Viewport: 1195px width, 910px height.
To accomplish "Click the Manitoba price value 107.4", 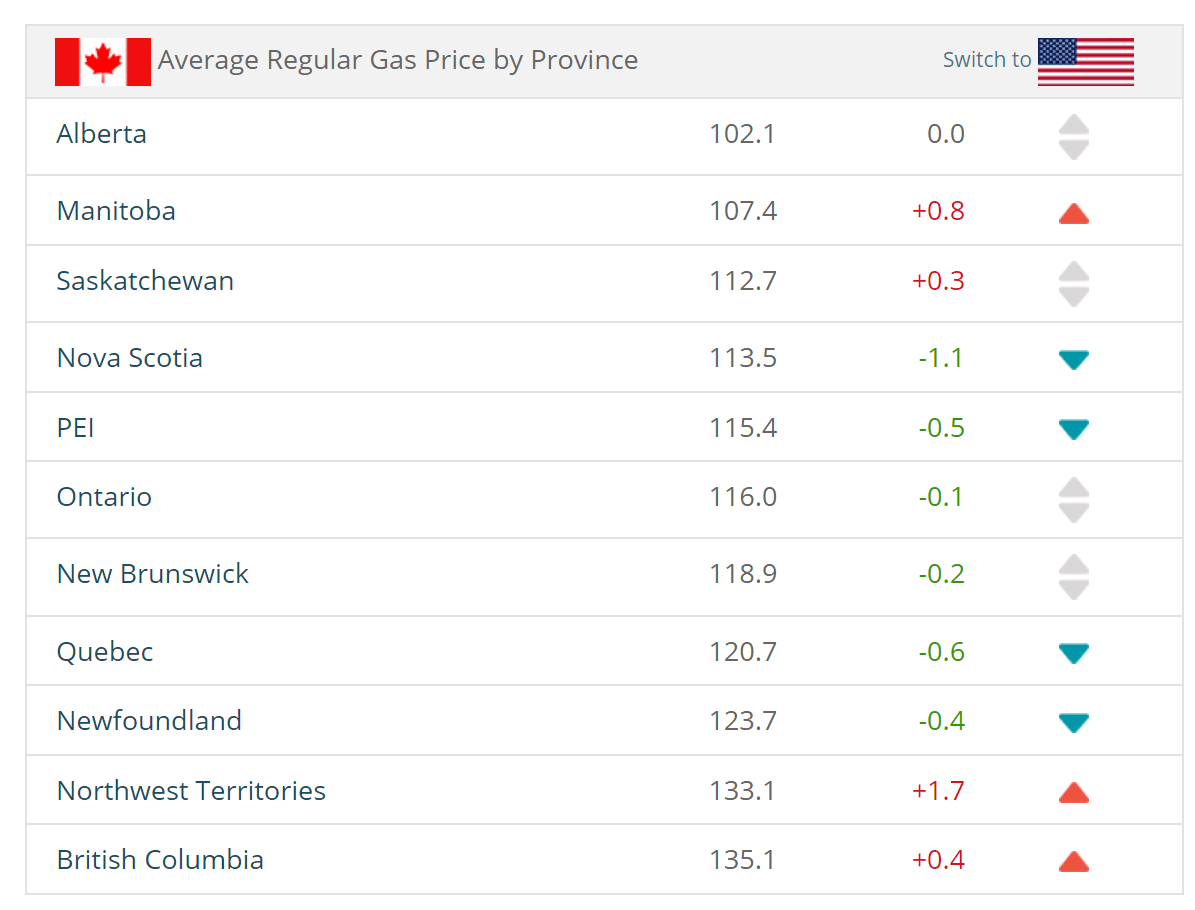I will point(742,211).
